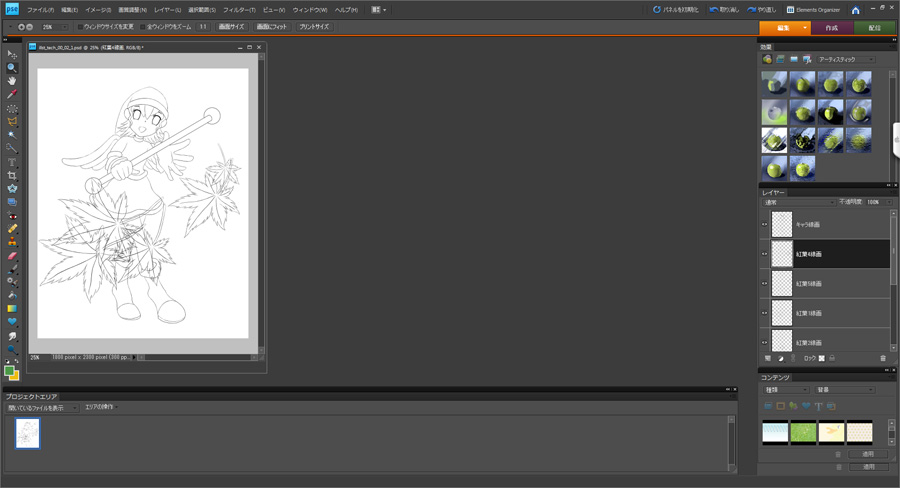Click the 画面にフィット button
The image size is (900, 488).
click(x=271, y=27)
